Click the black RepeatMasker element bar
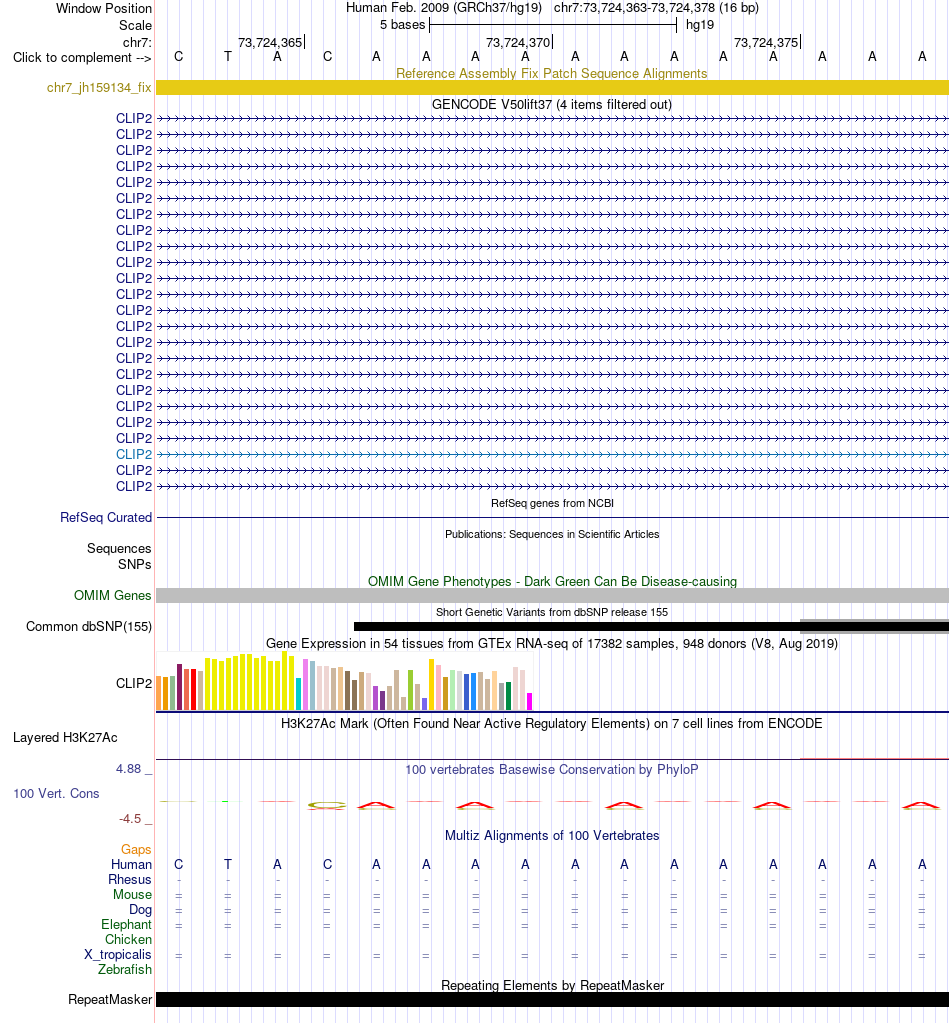 pos(552,1000)
